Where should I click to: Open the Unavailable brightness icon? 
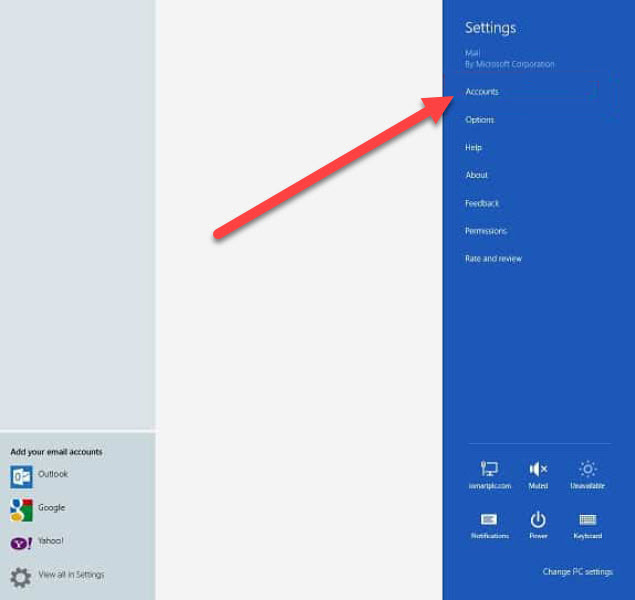pyautogui.click(x=587, y=469)
